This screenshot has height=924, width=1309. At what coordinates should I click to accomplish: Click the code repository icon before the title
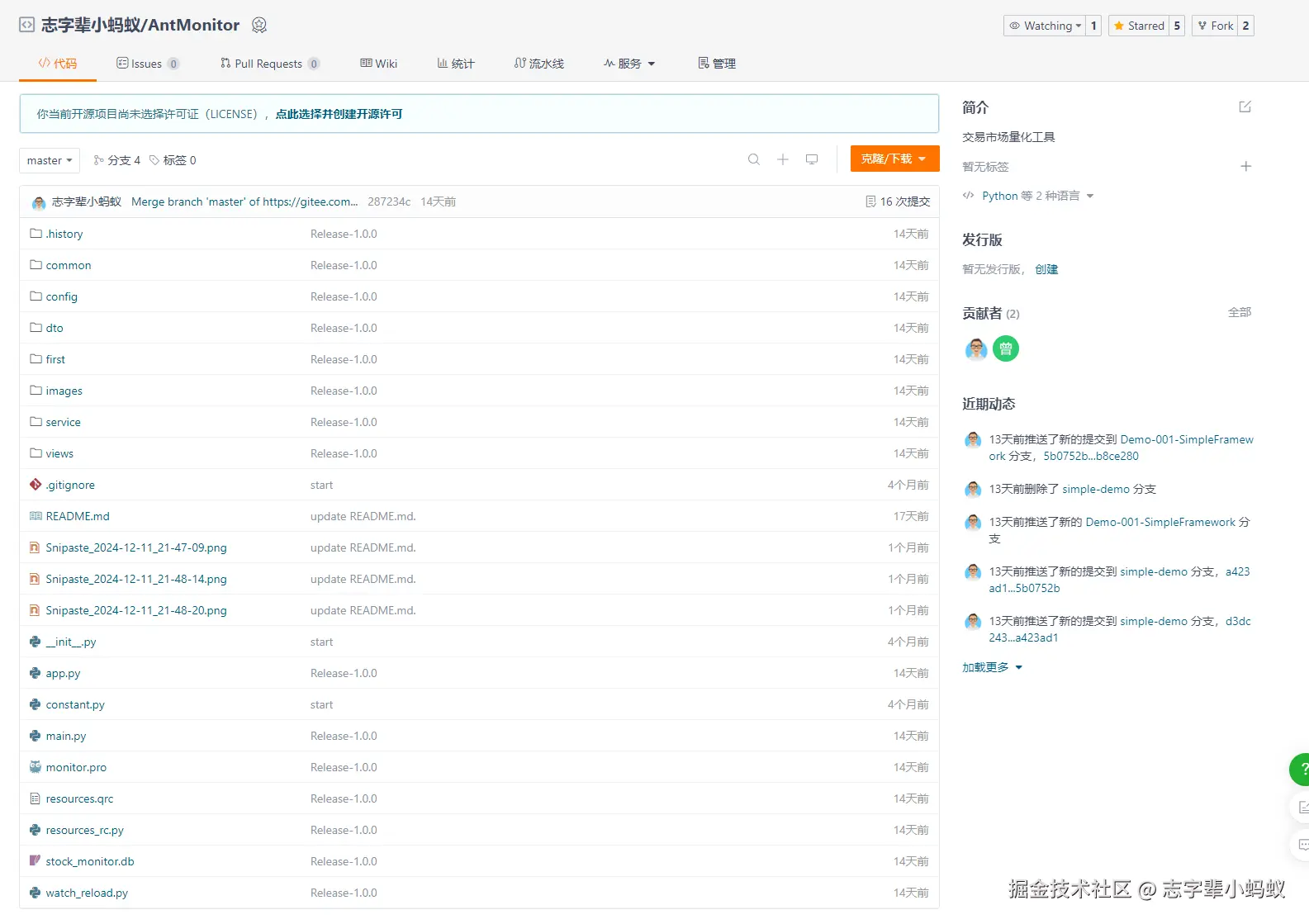26,25
